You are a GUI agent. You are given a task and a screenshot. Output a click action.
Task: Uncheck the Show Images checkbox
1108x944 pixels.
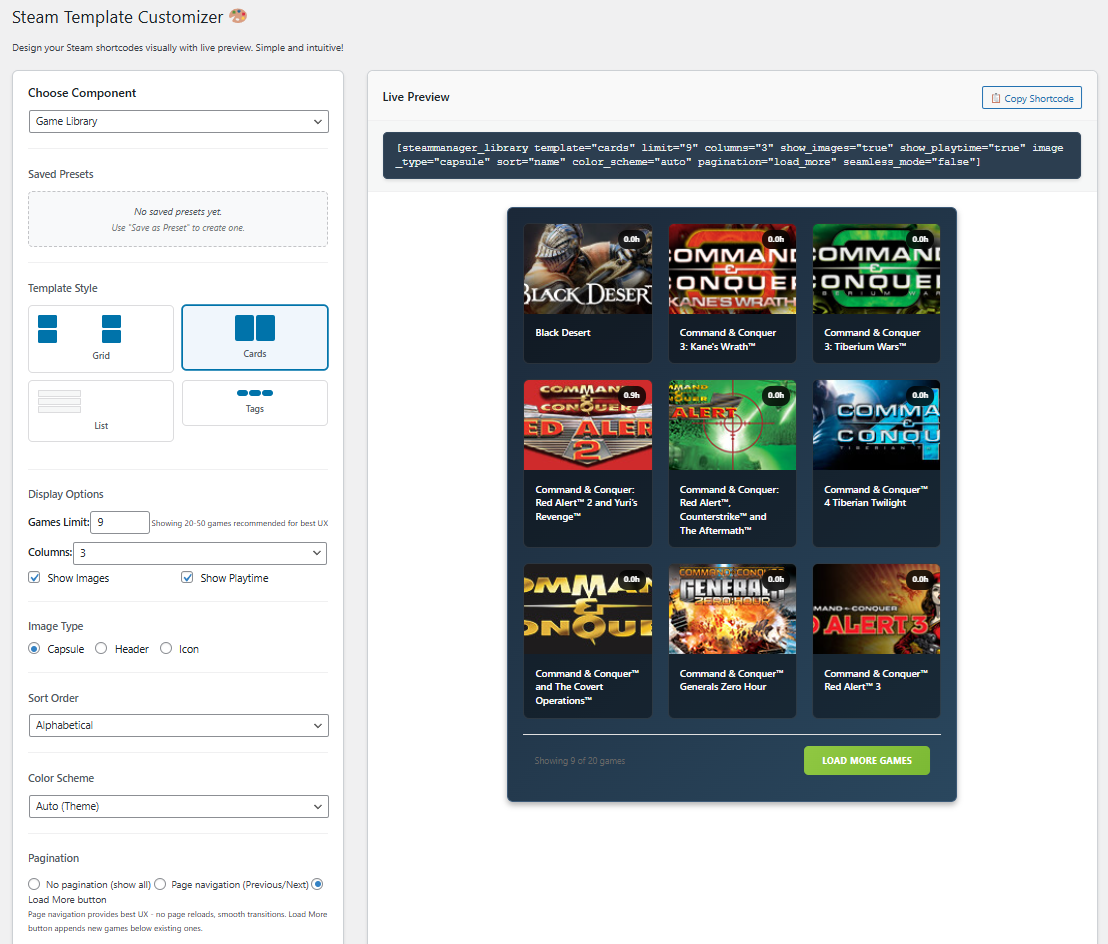point(35,578)
